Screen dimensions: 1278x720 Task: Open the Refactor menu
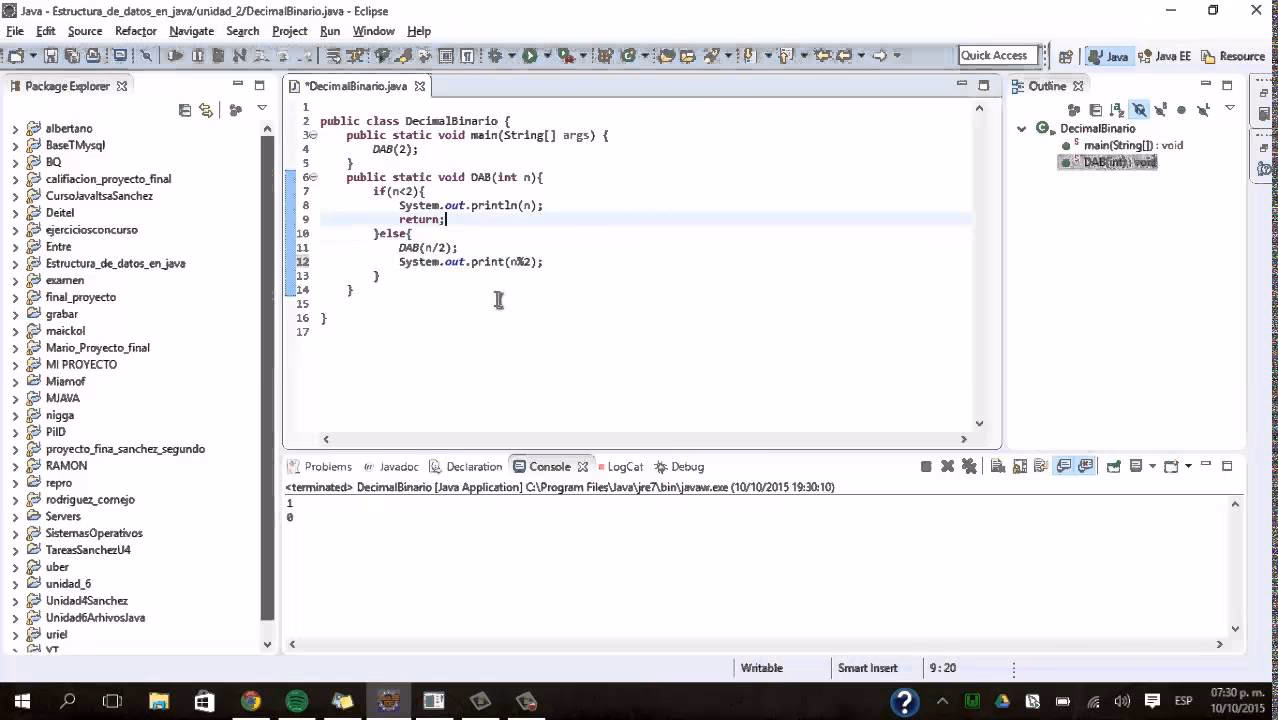click(x=135, y=31)
